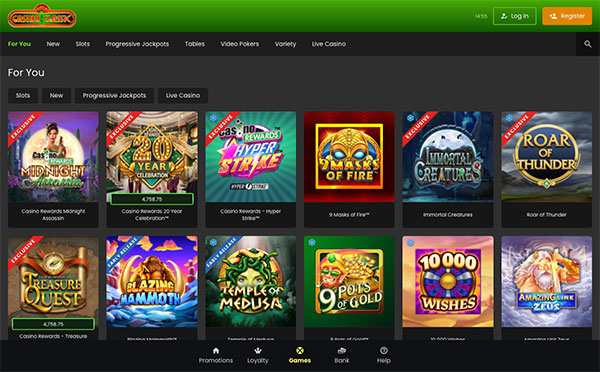Click jackpot amount 4,758.75 on 20 Year Celebration
The image size is (600, 372).
pyautogui.click(x=152, y=199)
